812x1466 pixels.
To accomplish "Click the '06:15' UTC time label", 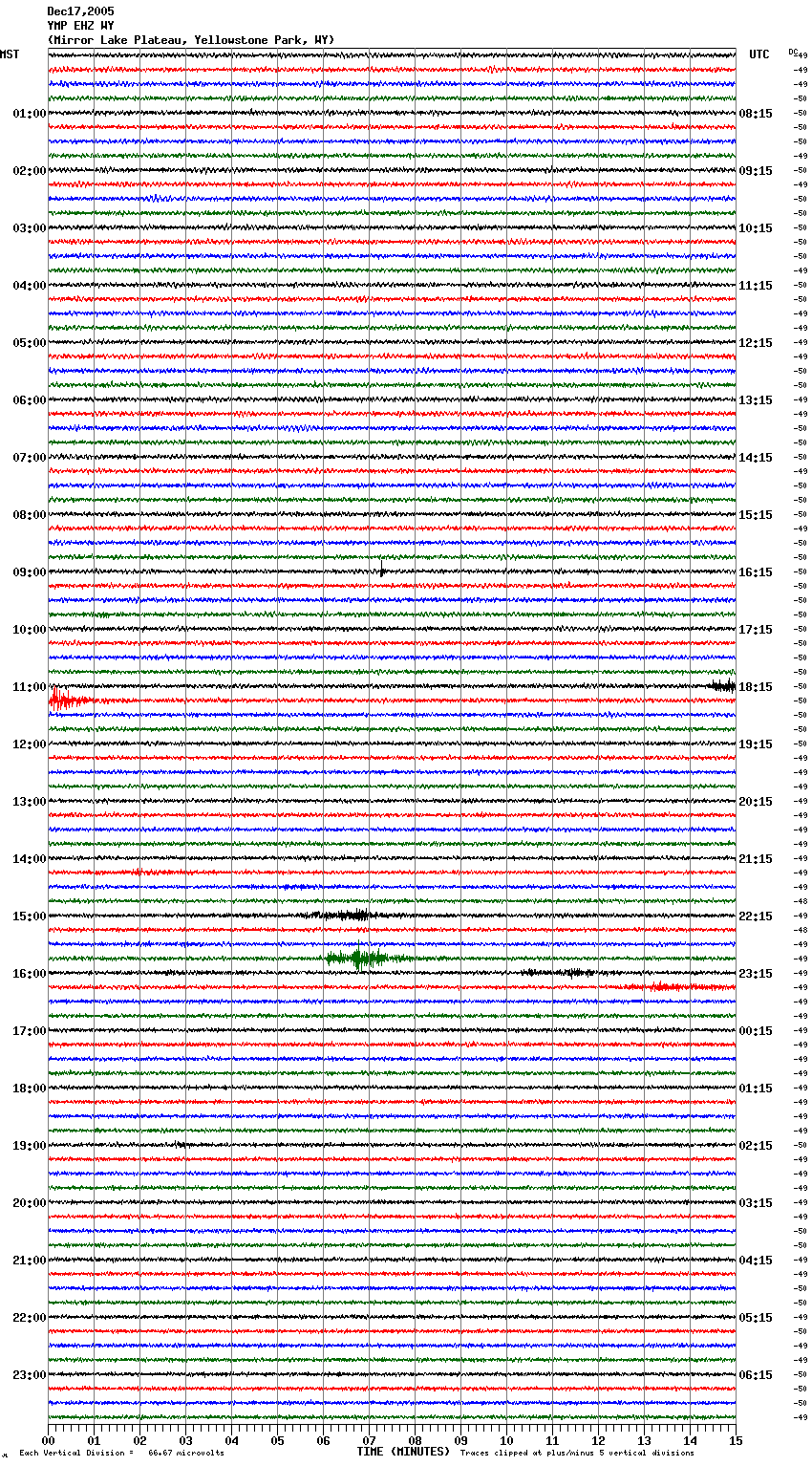I will tap(756, 1375).
